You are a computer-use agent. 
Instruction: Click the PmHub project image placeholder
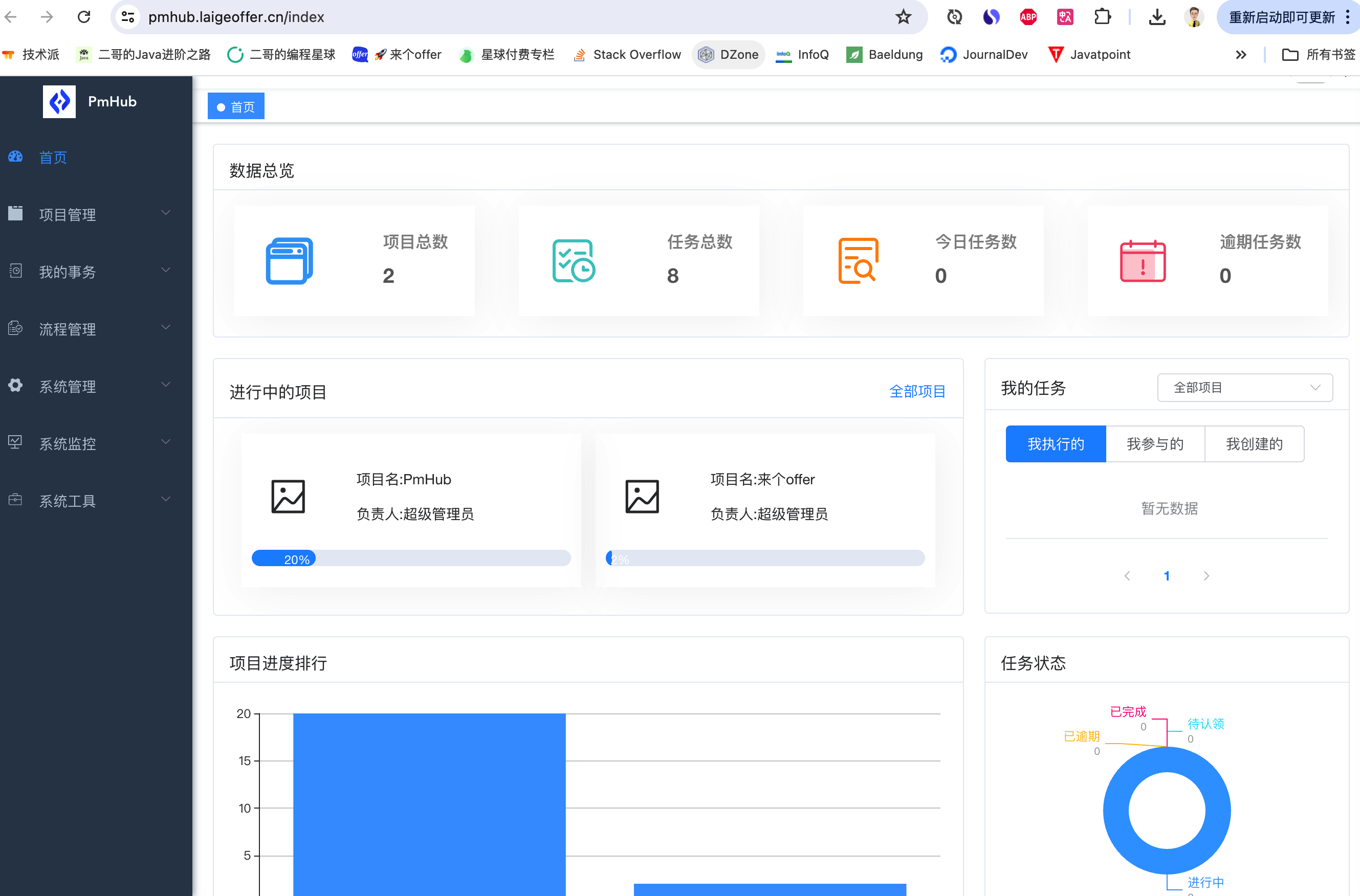[x=288, y=497]
